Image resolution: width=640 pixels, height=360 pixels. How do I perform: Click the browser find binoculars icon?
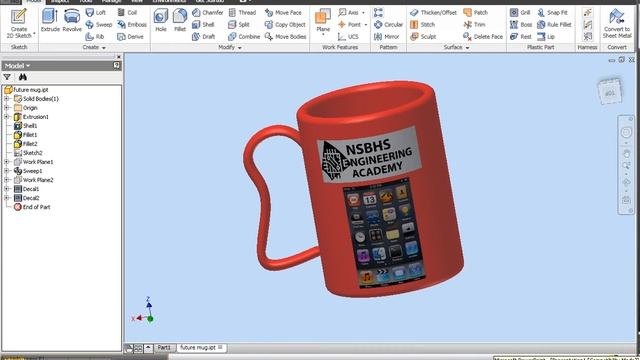click(x=22, y=77)
